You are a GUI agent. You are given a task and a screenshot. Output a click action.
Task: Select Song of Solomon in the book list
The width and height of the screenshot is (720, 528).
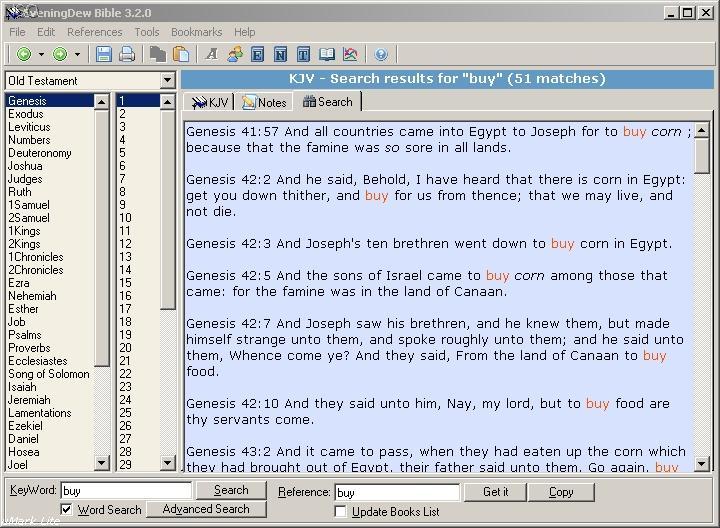tap(49, 374)
